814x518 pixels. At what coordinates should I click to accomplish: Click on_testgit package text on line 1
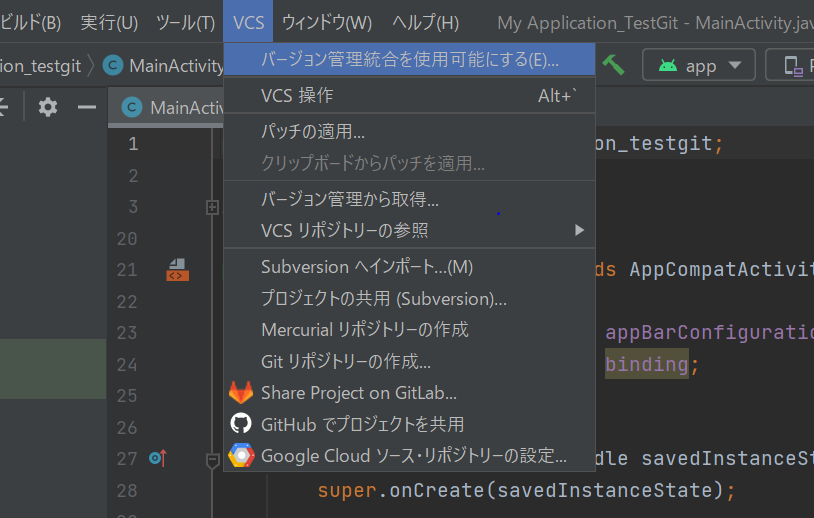(x=654, y=143)
